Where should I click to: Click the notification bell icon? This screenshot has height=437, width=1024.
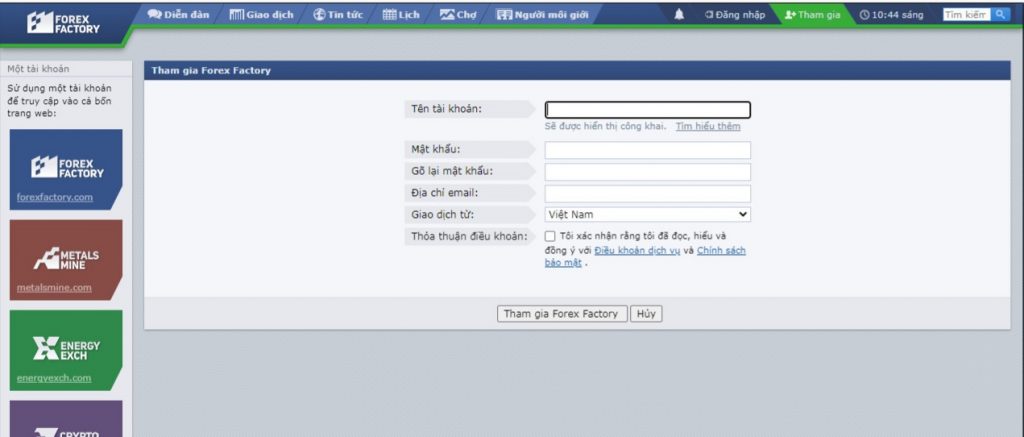coord(680,15)
